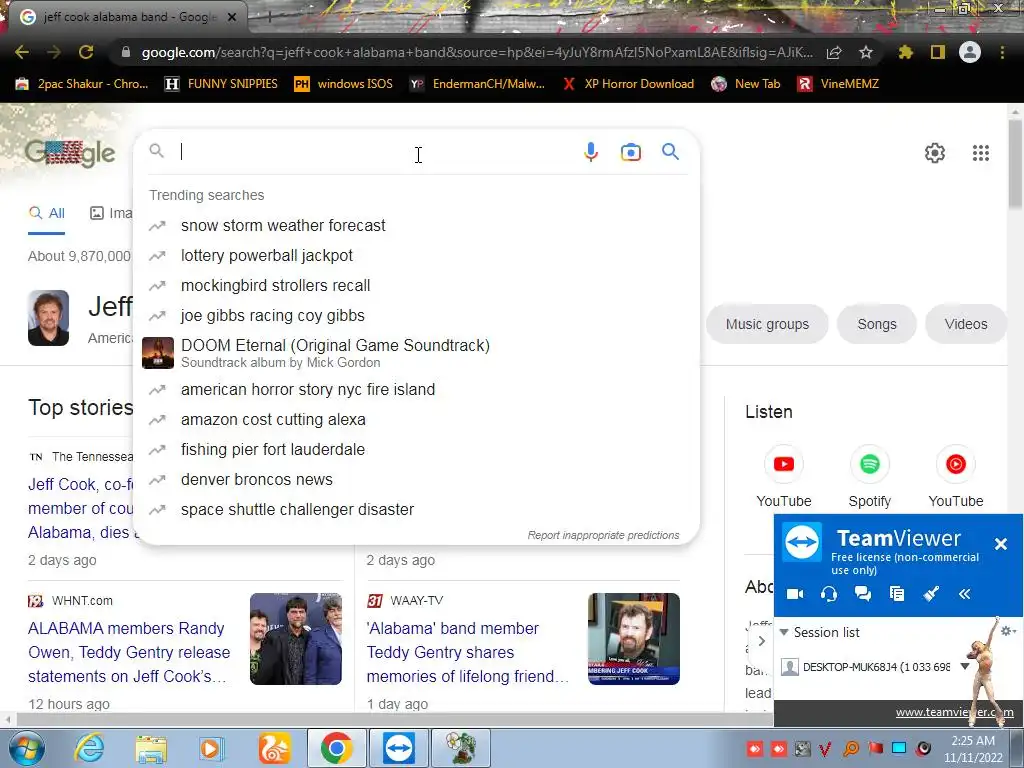Start TeamViewer video camera icon

pos(795,594)
